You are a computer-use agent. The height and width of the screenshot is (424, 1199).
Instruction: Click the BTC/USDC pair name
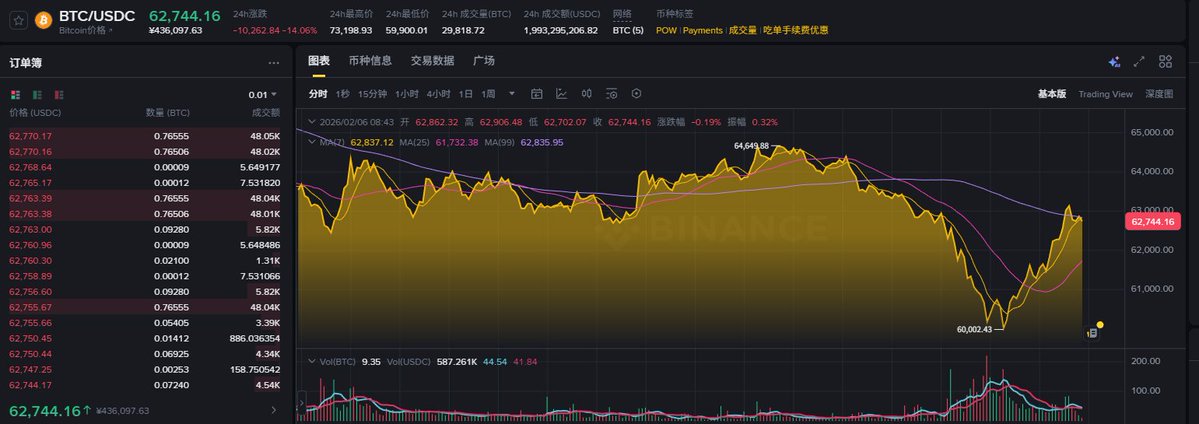point(97,16)
